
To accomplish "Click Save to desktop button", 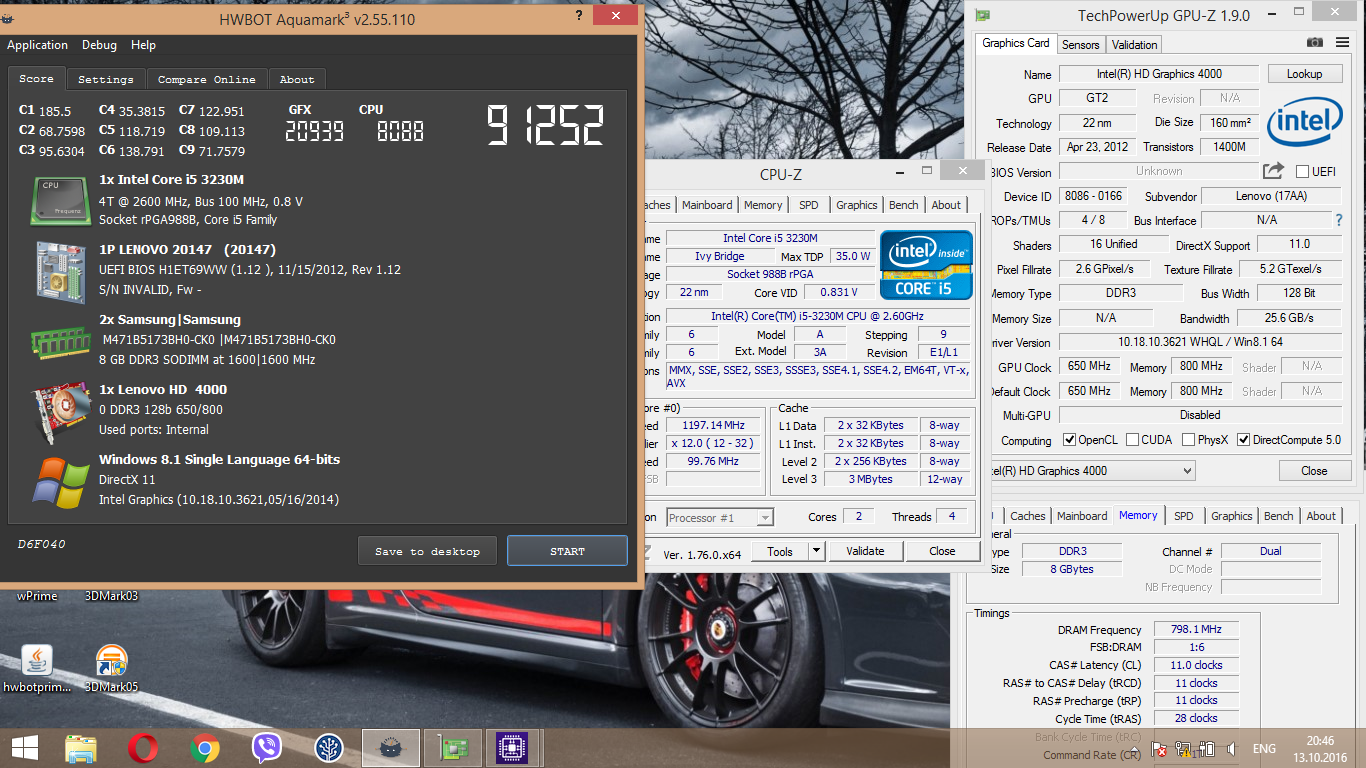I will [x=428, y=551].
